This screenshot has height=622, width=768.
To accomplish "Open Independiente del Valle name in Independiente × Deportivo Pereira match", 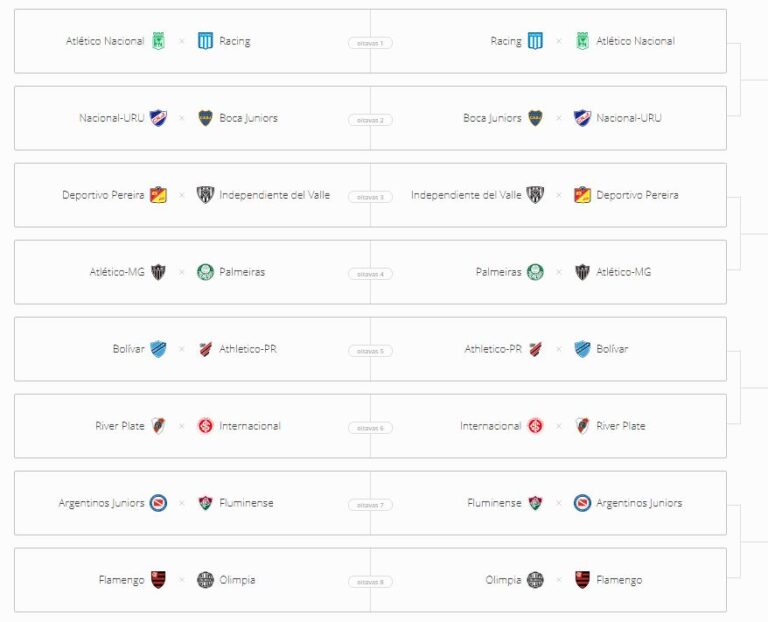I will point(466,195).
